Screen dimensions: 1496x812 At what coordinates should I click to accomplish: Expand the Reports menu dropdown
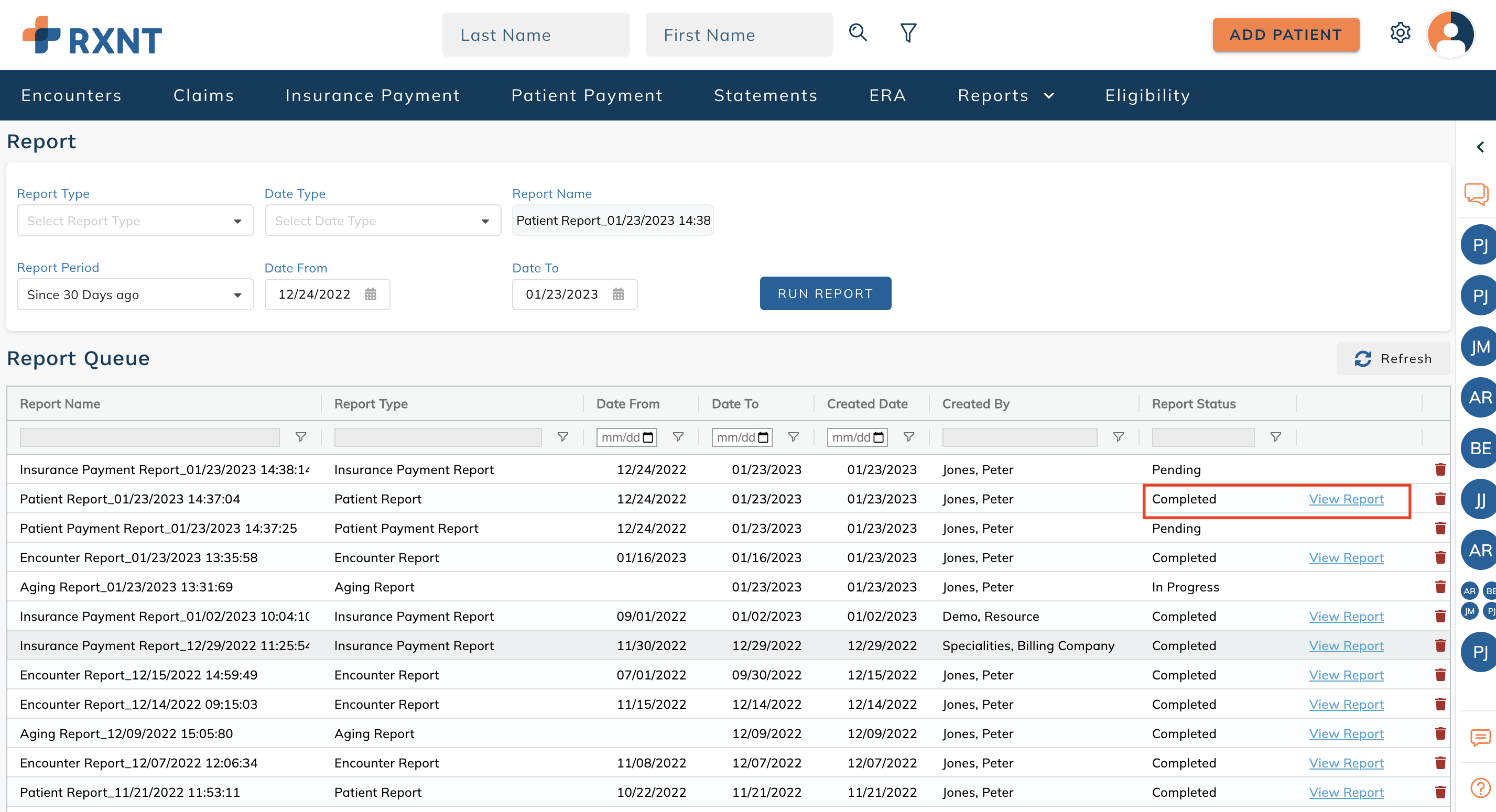click(x=1006, y=95)
